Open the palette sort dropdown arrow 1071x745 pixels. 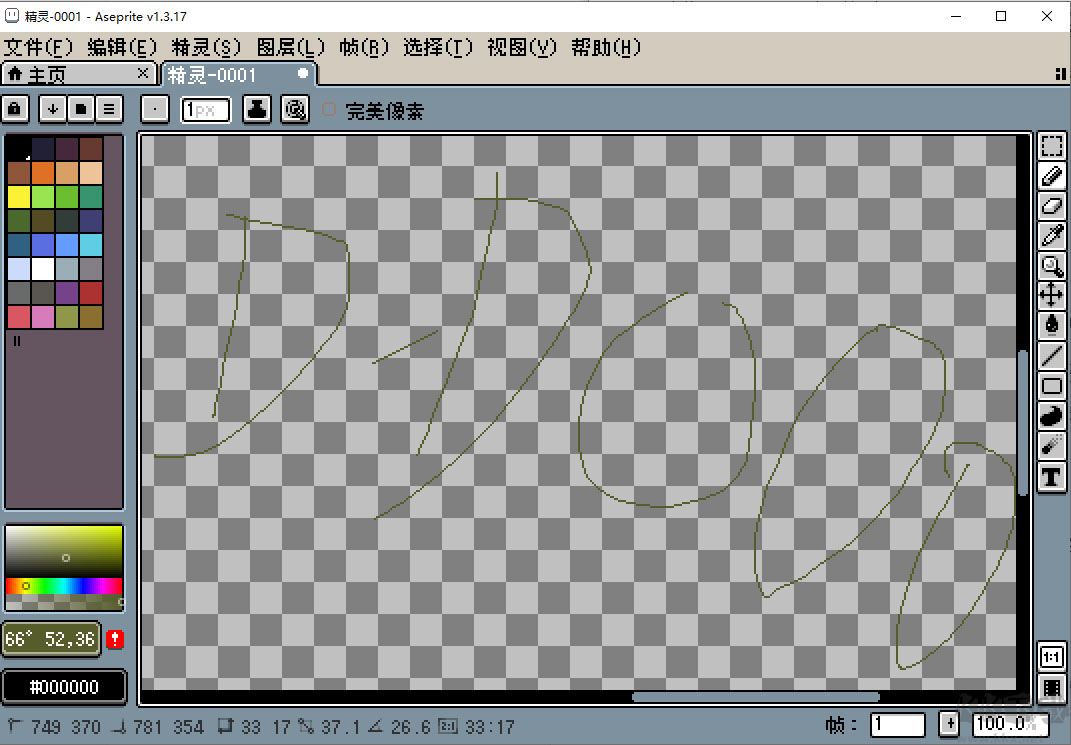coord(51,108)
